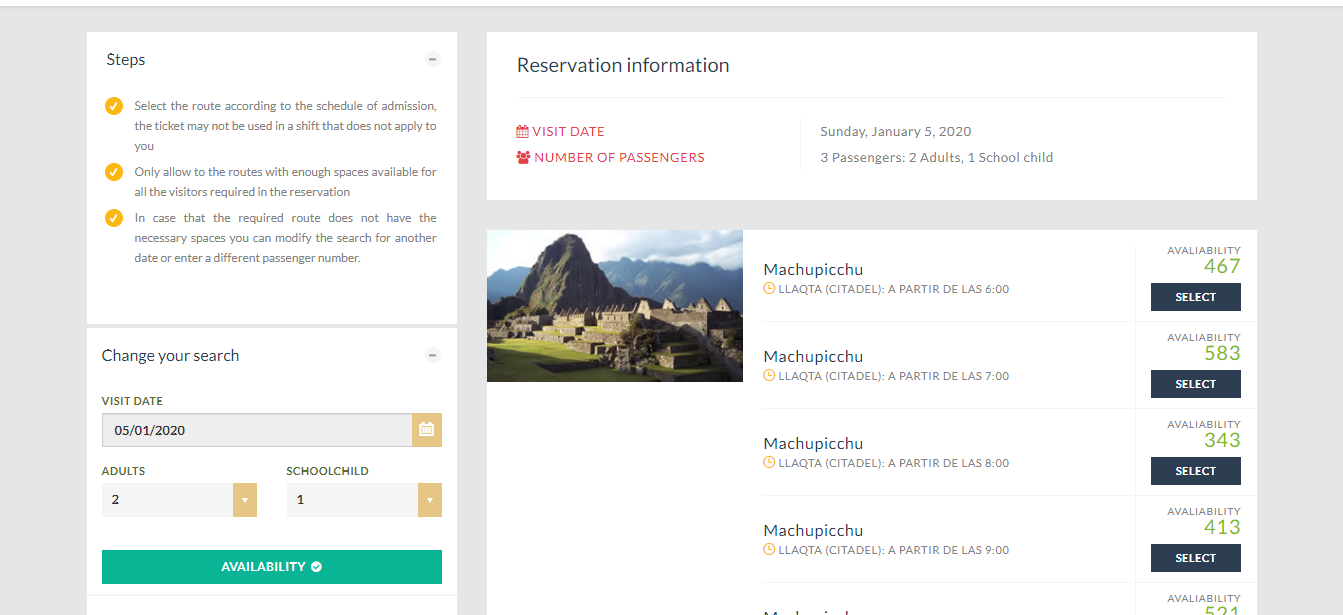The height and width of the screenshot is (615, 1343).
Task: Click the Reservation information heading
Action: point(623,66)
